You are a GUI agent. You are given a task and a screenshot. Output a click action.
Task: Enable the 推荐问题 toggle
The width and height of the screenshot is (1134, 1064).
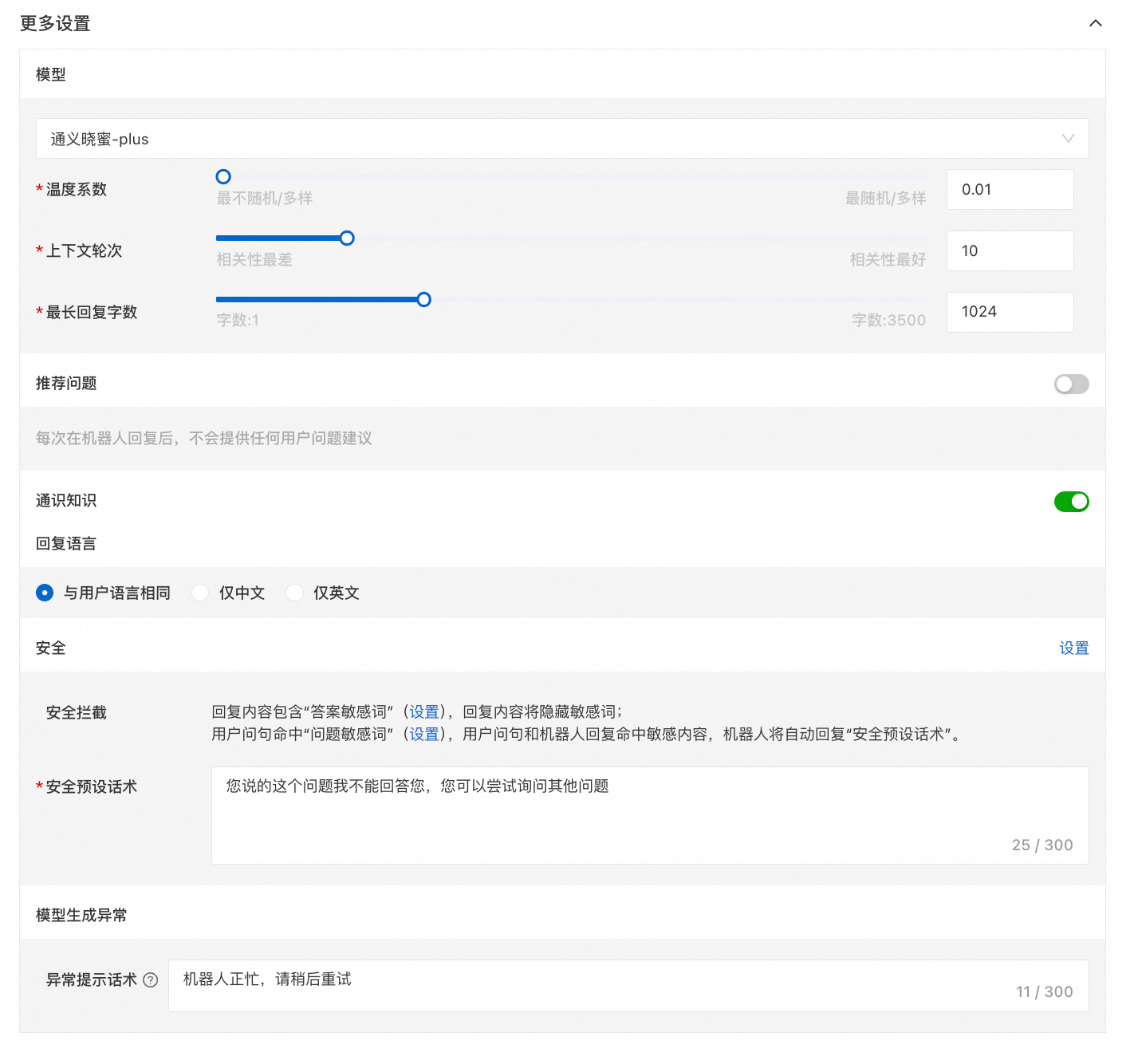1071,384
